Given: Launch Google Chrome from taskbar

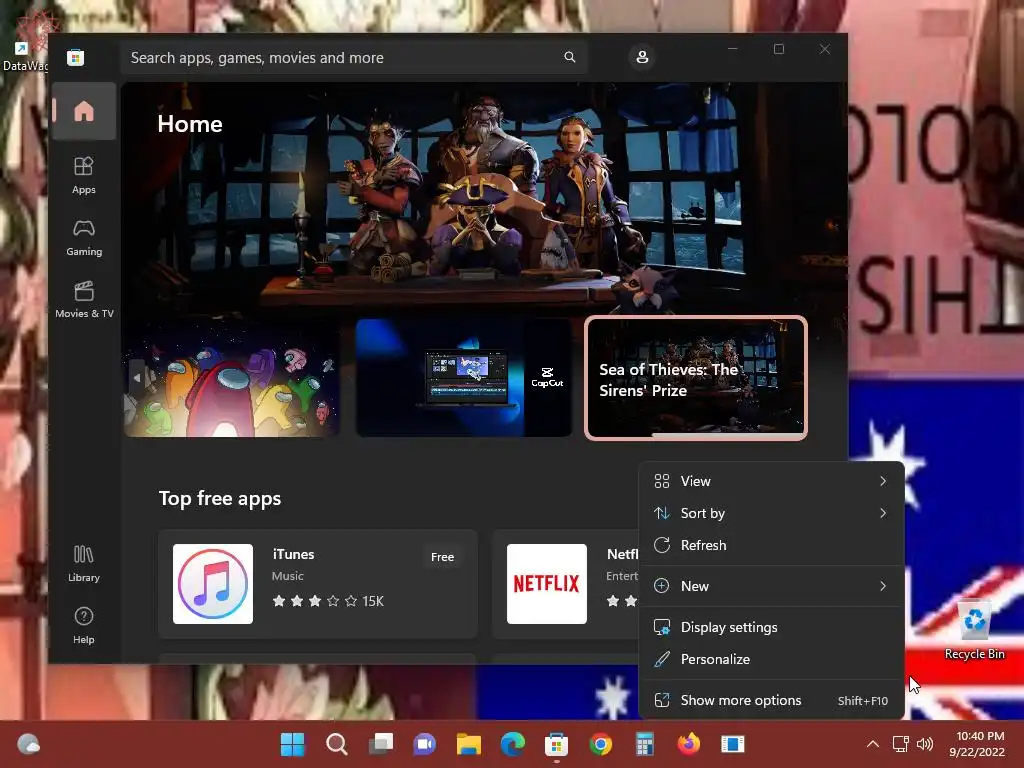Looking at the screenshot, I should (x=600, y=744).
